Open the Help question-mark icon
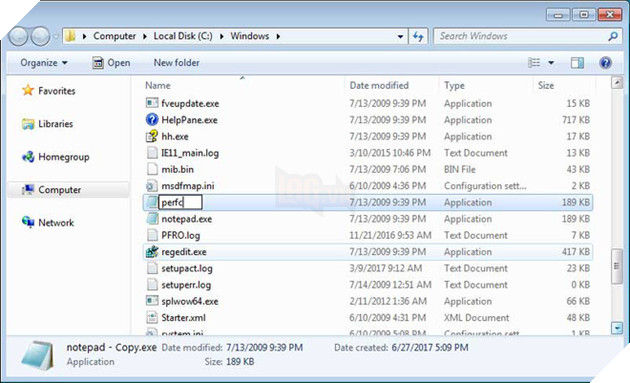Screen dimensions: 630x383 coord(605,63)
